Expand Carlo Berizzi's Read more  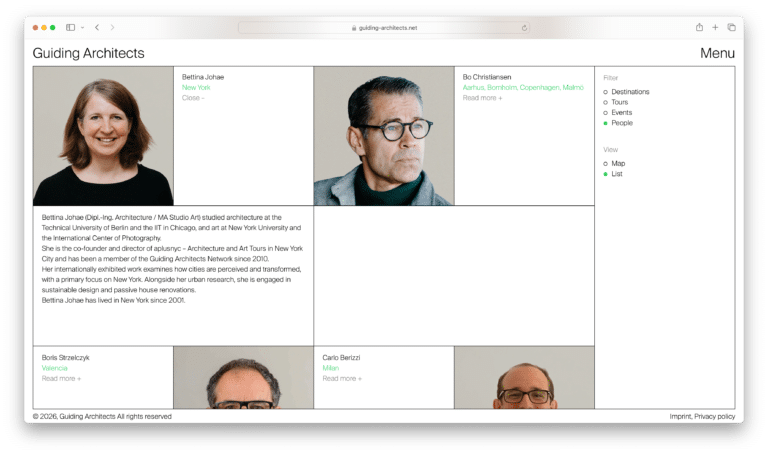pyautogui.click(x=342, y=379)
